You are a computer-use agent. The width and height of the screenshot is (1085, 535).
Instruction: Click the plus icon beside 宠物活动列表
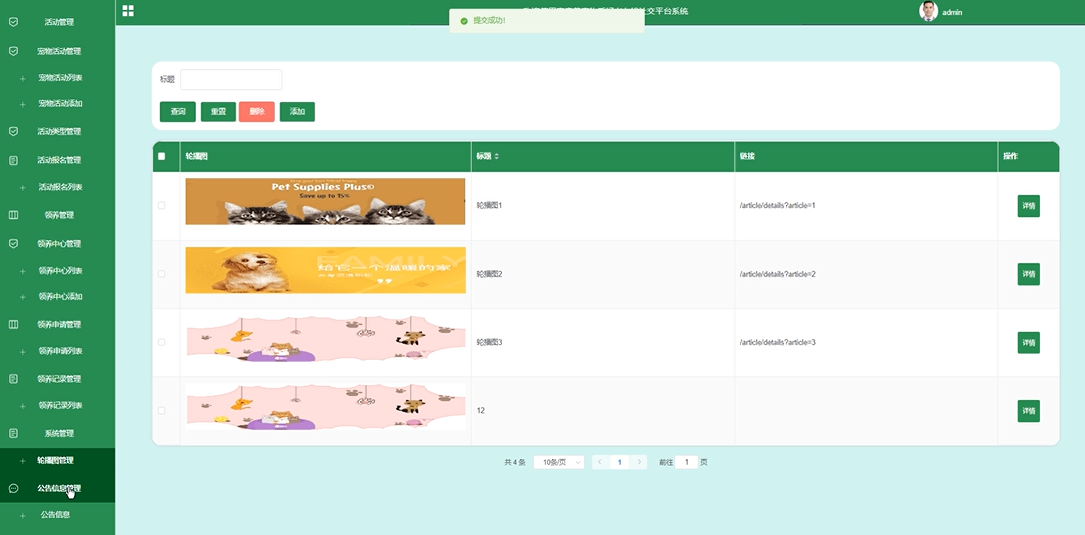click(x=23, y=78)
